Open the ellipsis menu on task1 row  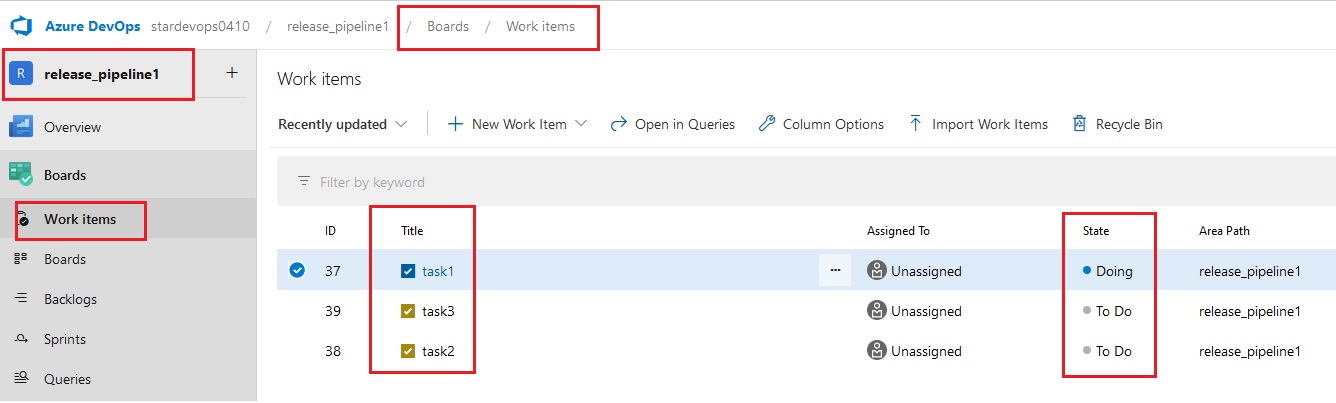click(835, 270)
